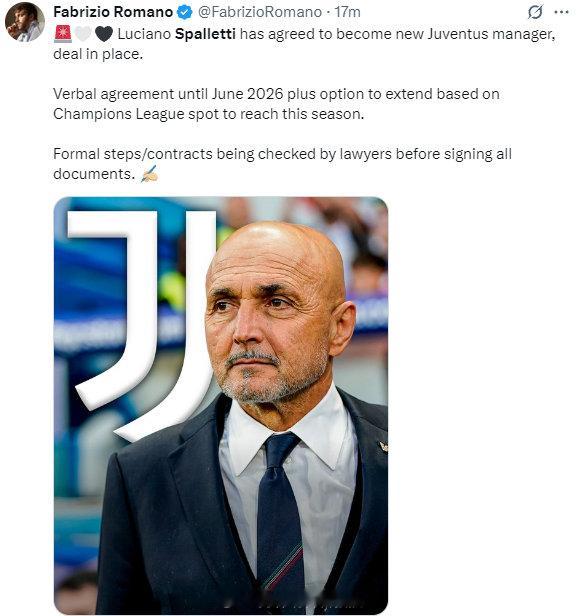Image resolution: width=584 pixels, height=616 pixels.
Task: Click the navy tie in the photo
Action: (280, 513)
